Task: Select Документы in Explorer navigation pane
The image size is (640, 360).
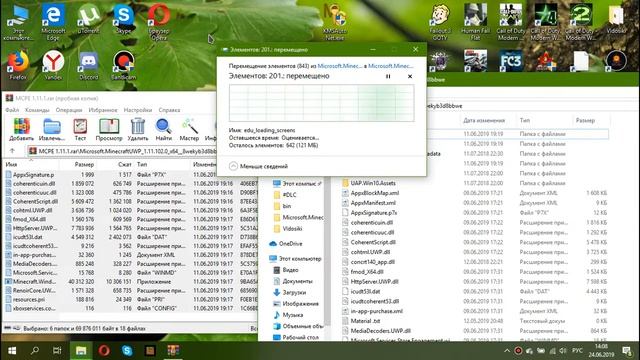Action: pyautogui.click(x=297, y=281)
